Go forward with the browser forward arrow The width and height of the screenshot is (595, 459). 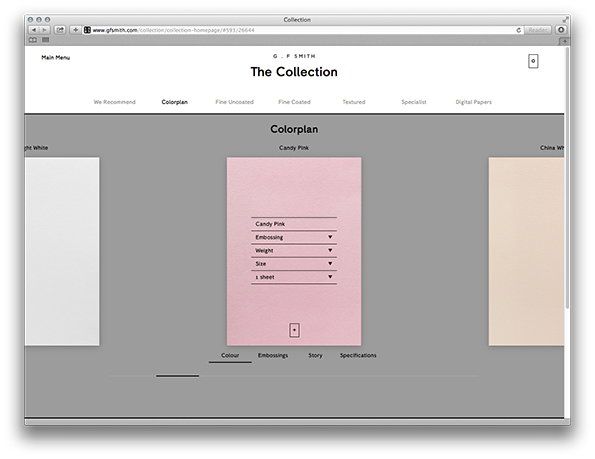point(44,30)
